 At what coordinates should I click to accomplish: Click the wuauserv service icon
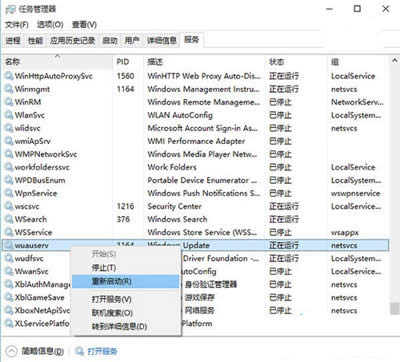pyautogui.click(x=9, y=245)
